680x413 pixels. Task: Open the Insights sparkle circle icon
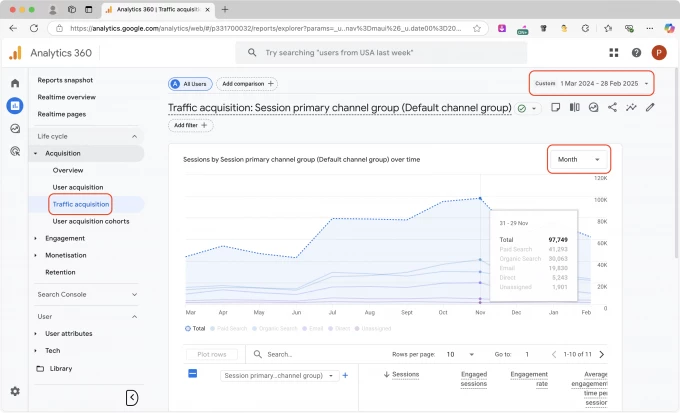[593, 107]
